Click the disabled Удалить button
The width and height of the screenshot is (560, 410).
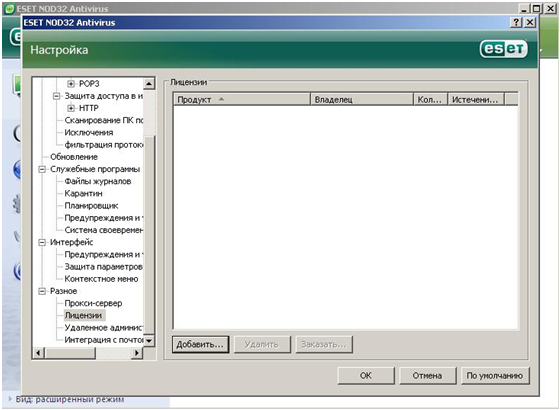click(262, 345)
